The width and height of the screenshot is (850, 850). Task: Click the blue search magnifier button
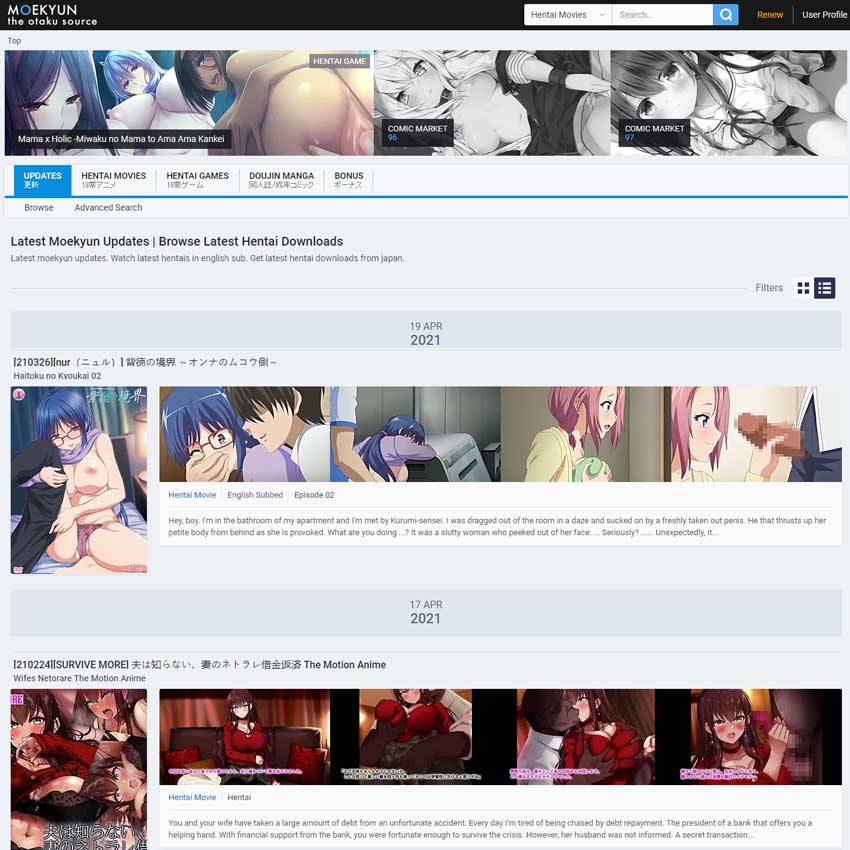click(x=726, y=15)
